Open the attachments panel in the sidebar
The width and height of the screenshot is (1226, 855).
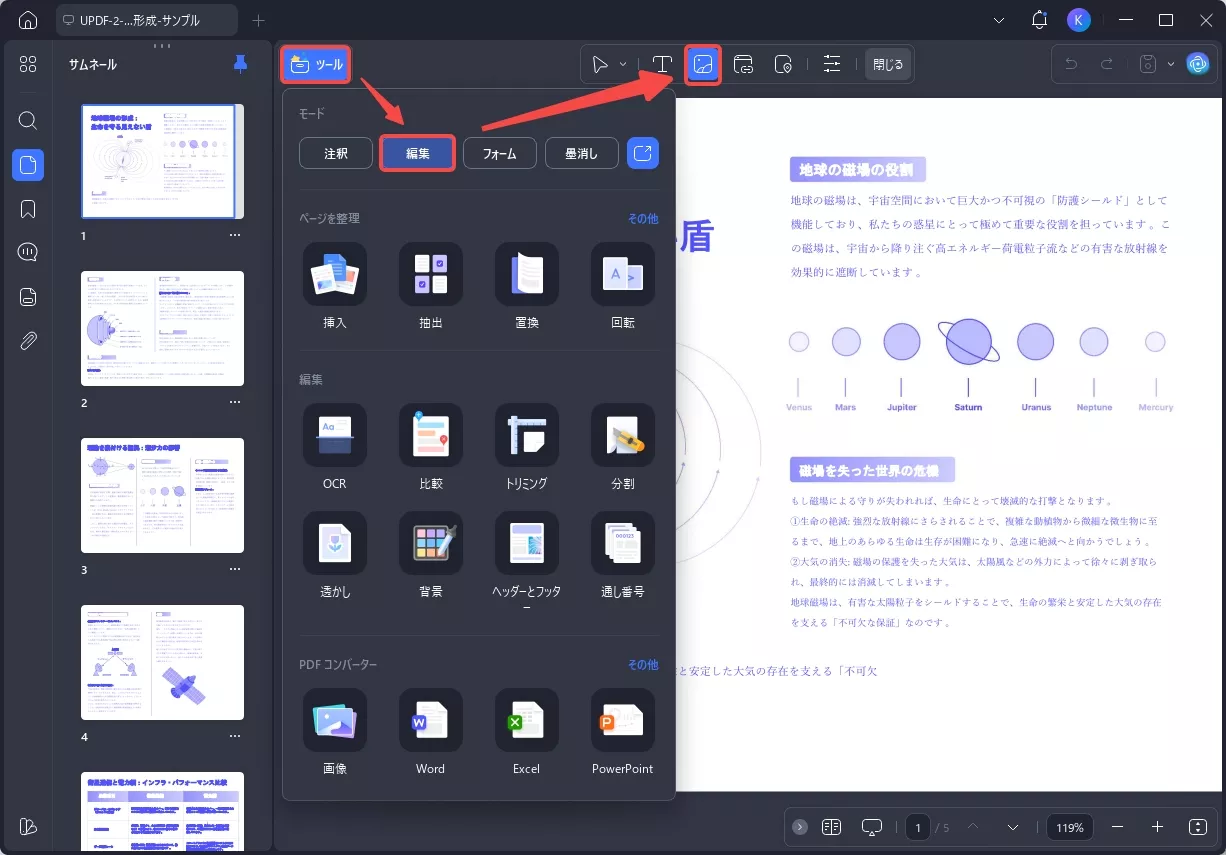pyautogui.click(x=27, y=340)
